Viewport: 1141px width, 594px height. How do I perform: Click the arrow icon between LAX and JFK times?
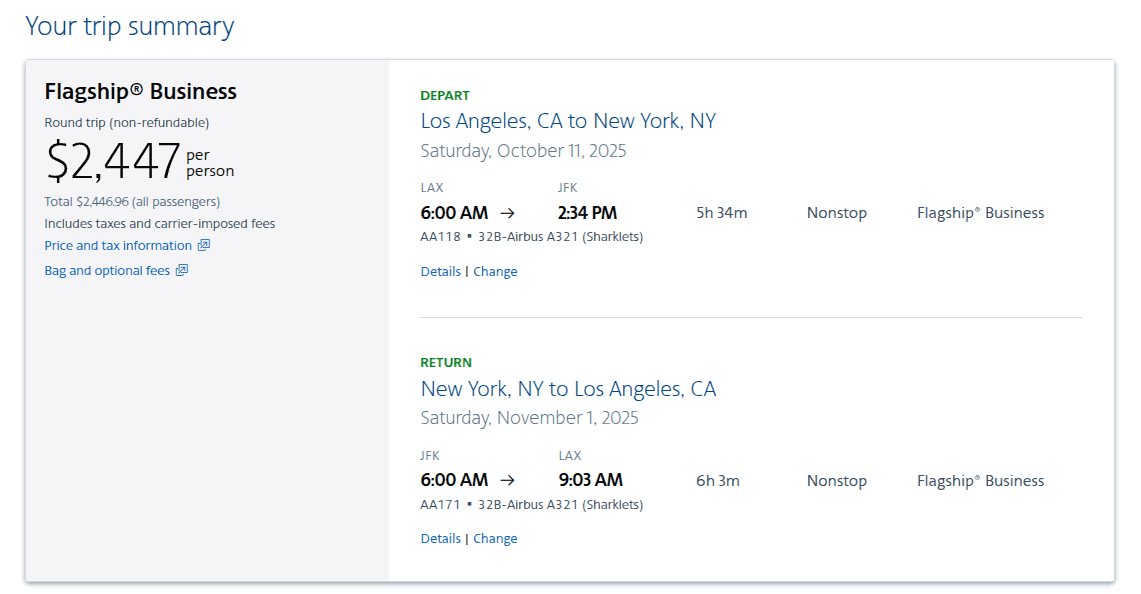(x=508, y=212)
